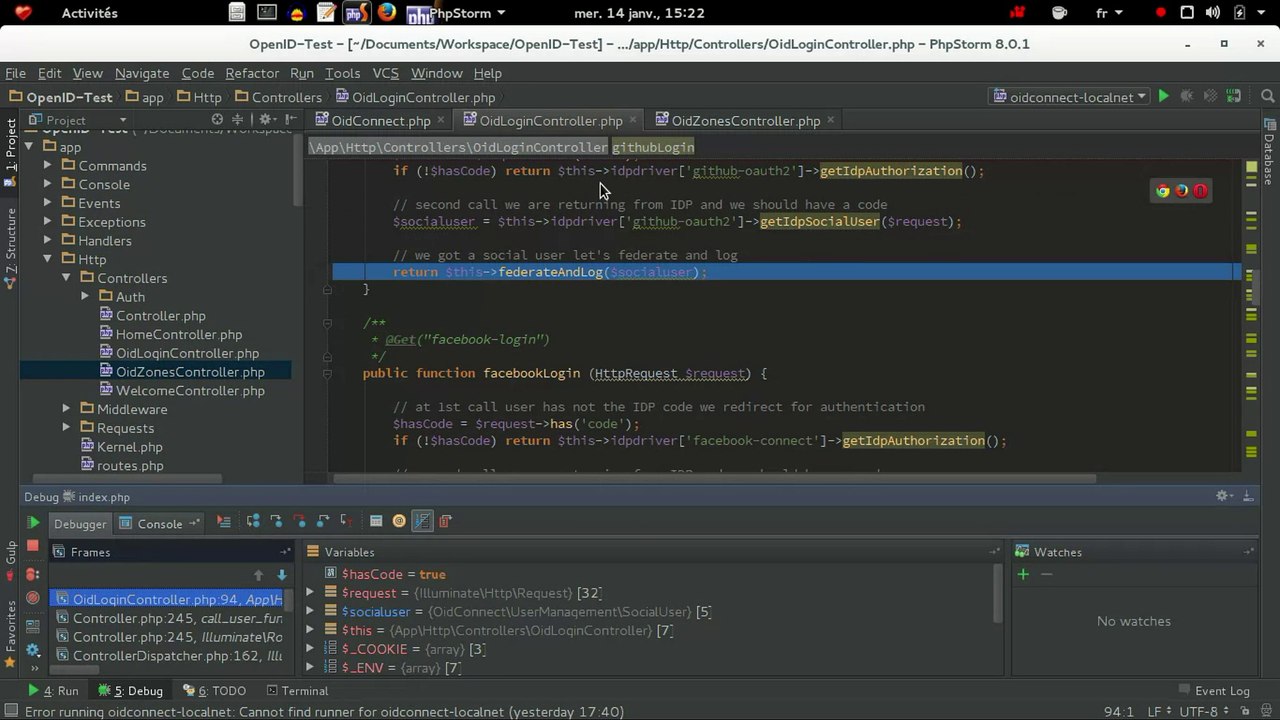Expand the Middleware folder

point(66,409)
